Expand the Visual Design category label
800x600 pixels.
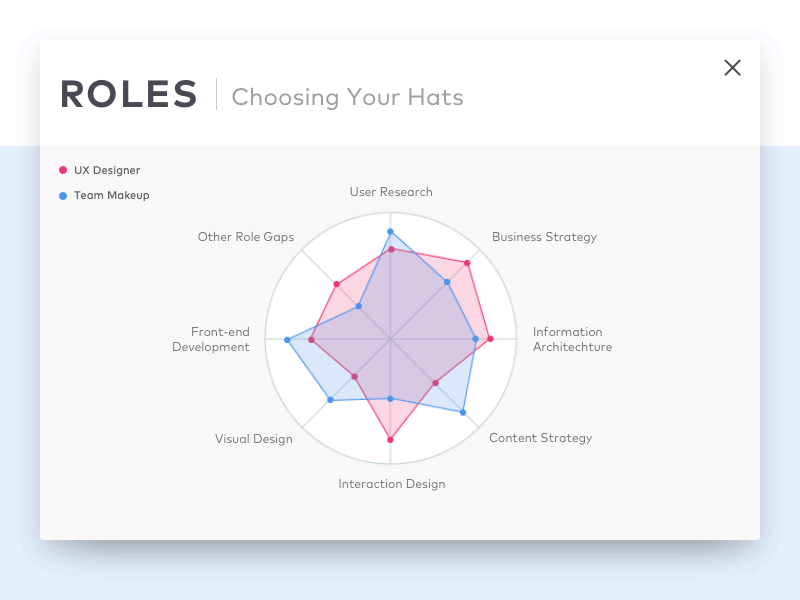click(x=253, y=438)
